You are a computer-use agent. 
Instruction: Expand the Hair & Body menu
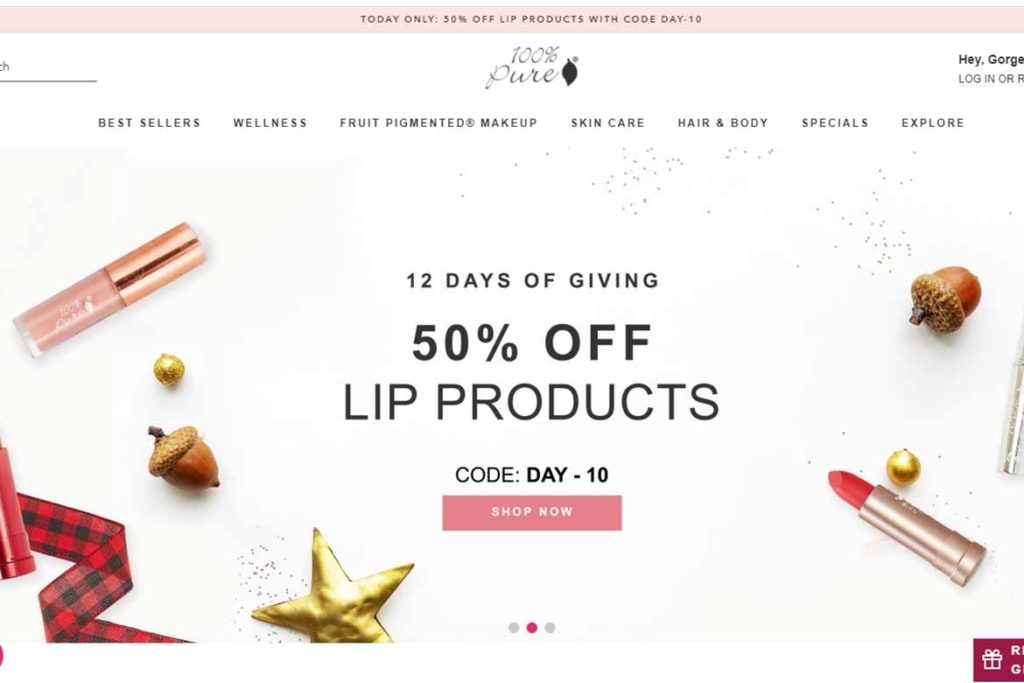point(722,123)
